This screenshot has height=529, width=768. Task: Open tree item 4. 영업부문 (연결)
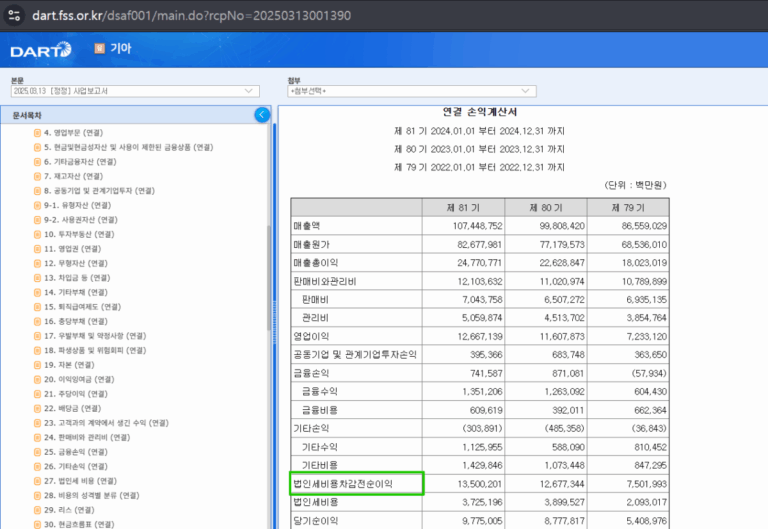73,133
